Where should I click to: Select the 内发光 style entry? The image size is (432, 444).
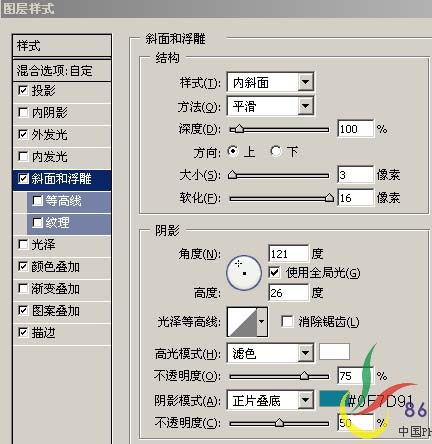(x=62, y=157)
